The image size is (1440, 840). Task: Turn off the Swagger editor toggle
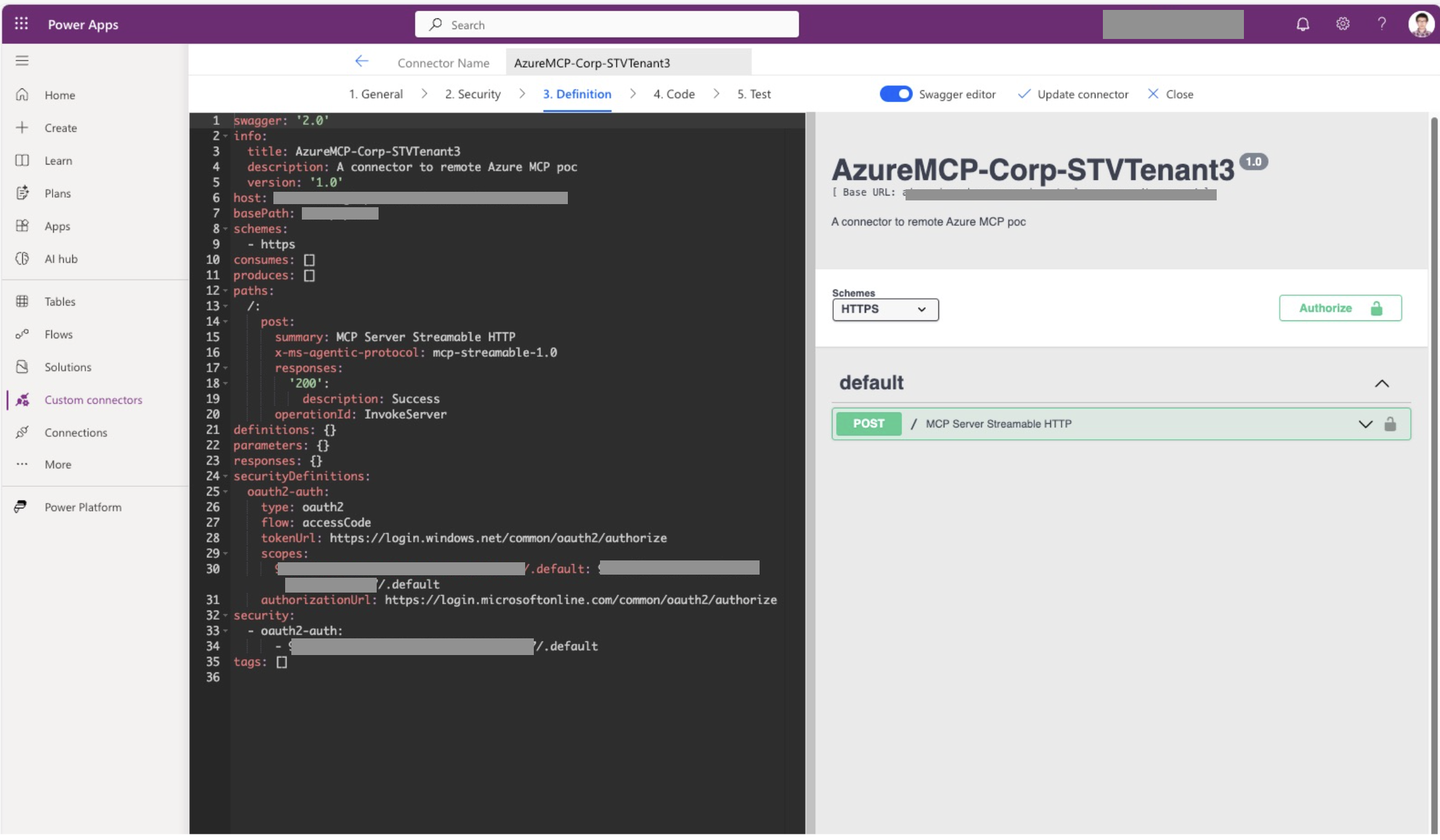point(894,93)
